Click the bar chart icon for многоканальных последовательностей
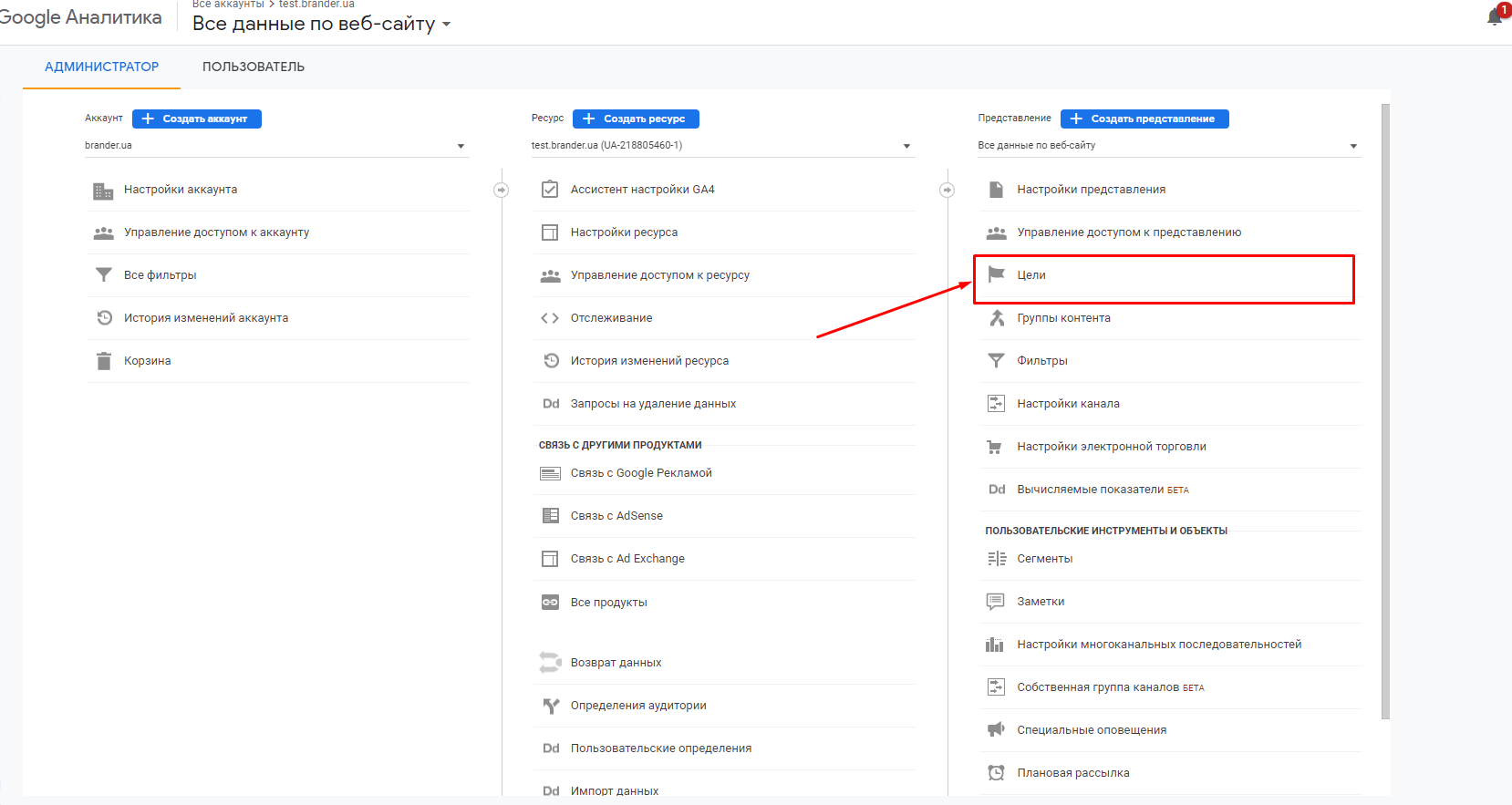This screenshot has height=805, width=1512. [x=995, y=645]
